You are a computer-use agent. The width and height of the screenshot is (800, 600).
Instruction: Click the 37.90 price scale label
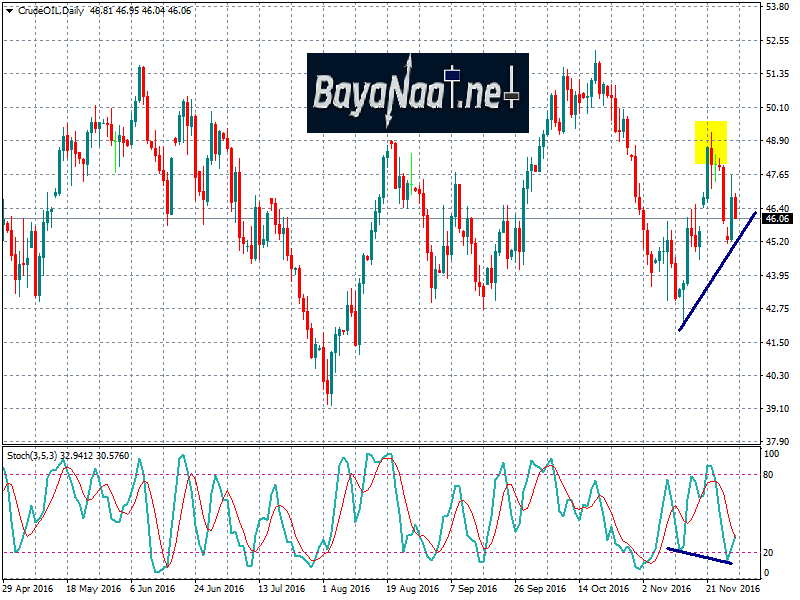[x=777, y=441]
